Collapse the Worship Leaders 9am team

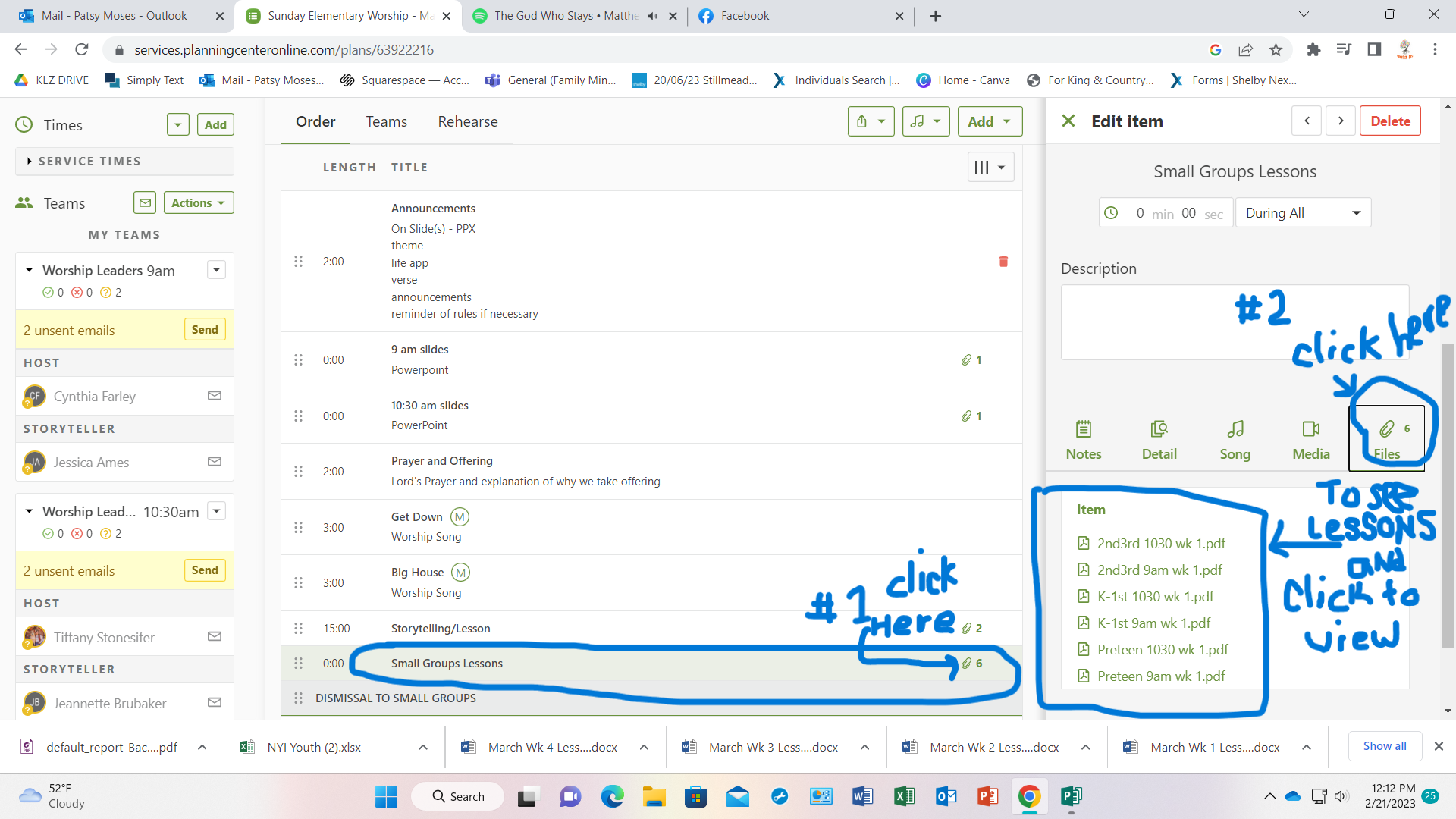click(x=29, y=270)
